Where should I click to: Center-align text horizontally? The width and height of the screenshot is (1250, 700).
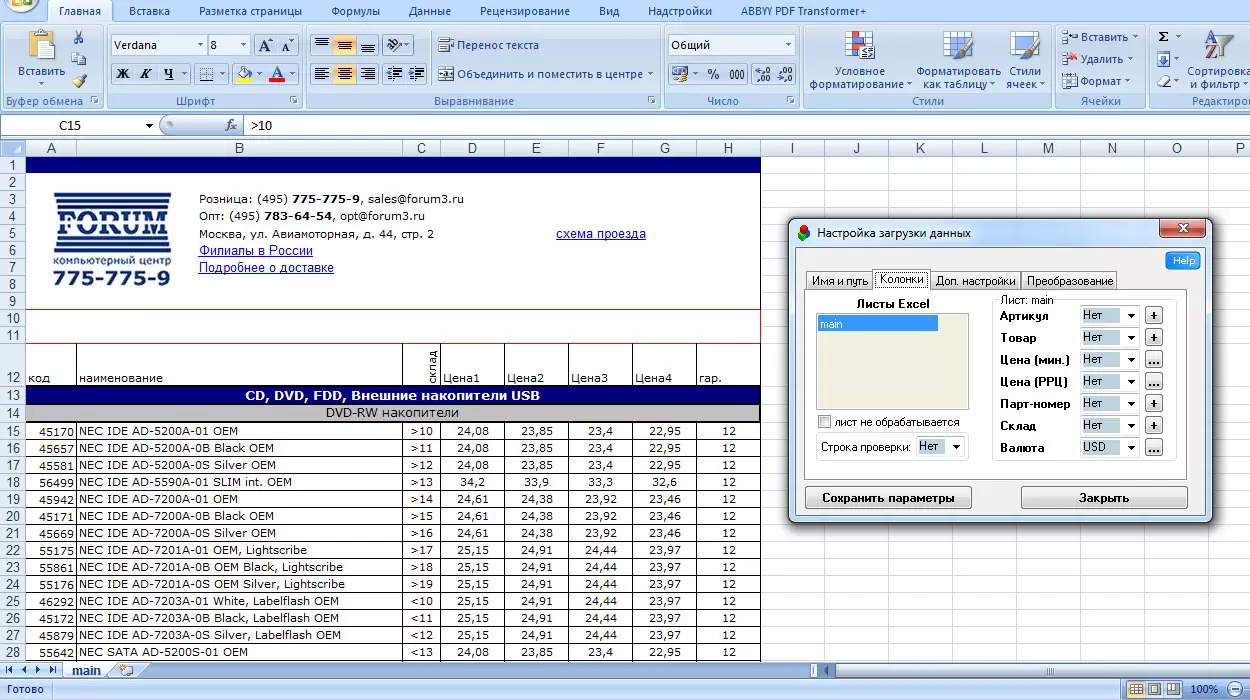tap(344, 74)
